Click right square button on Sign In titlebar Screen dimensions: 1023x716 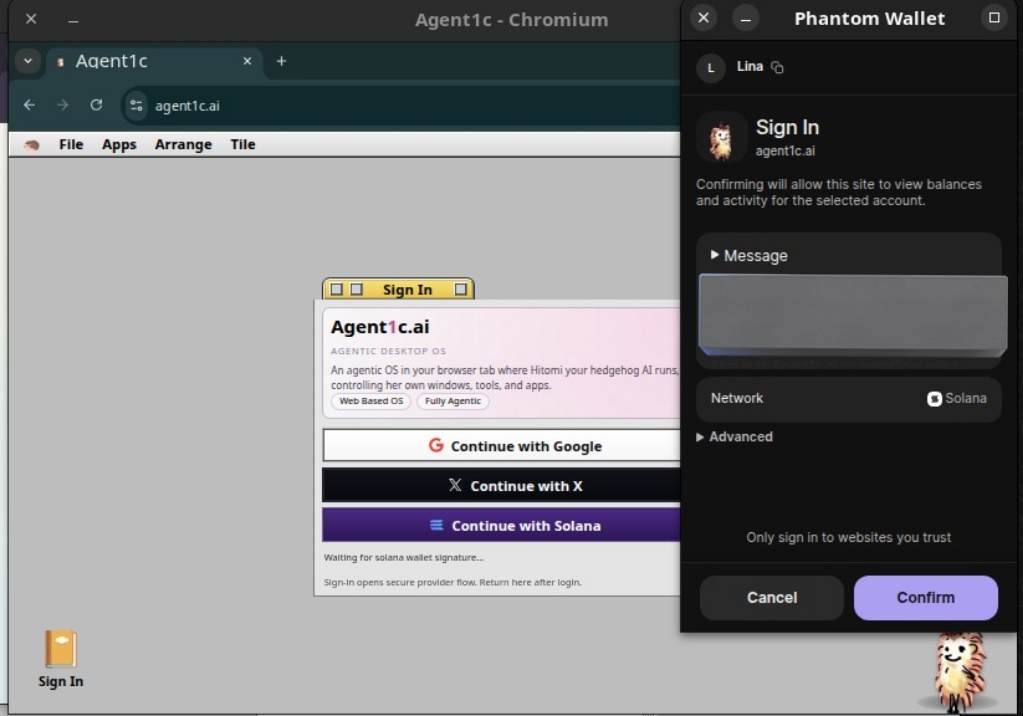tap(461, 288)
